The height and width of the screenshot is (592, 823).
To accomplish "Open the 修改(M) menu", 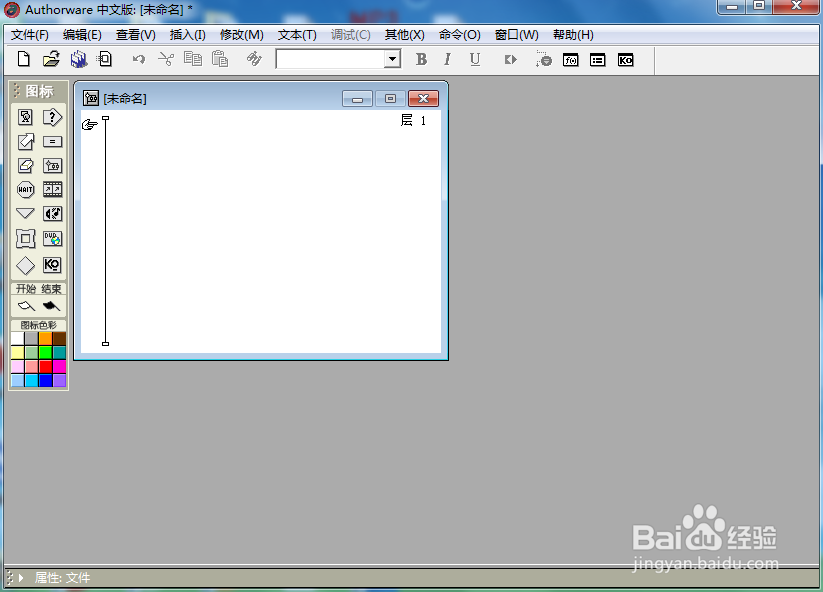I will coord(241,35).
